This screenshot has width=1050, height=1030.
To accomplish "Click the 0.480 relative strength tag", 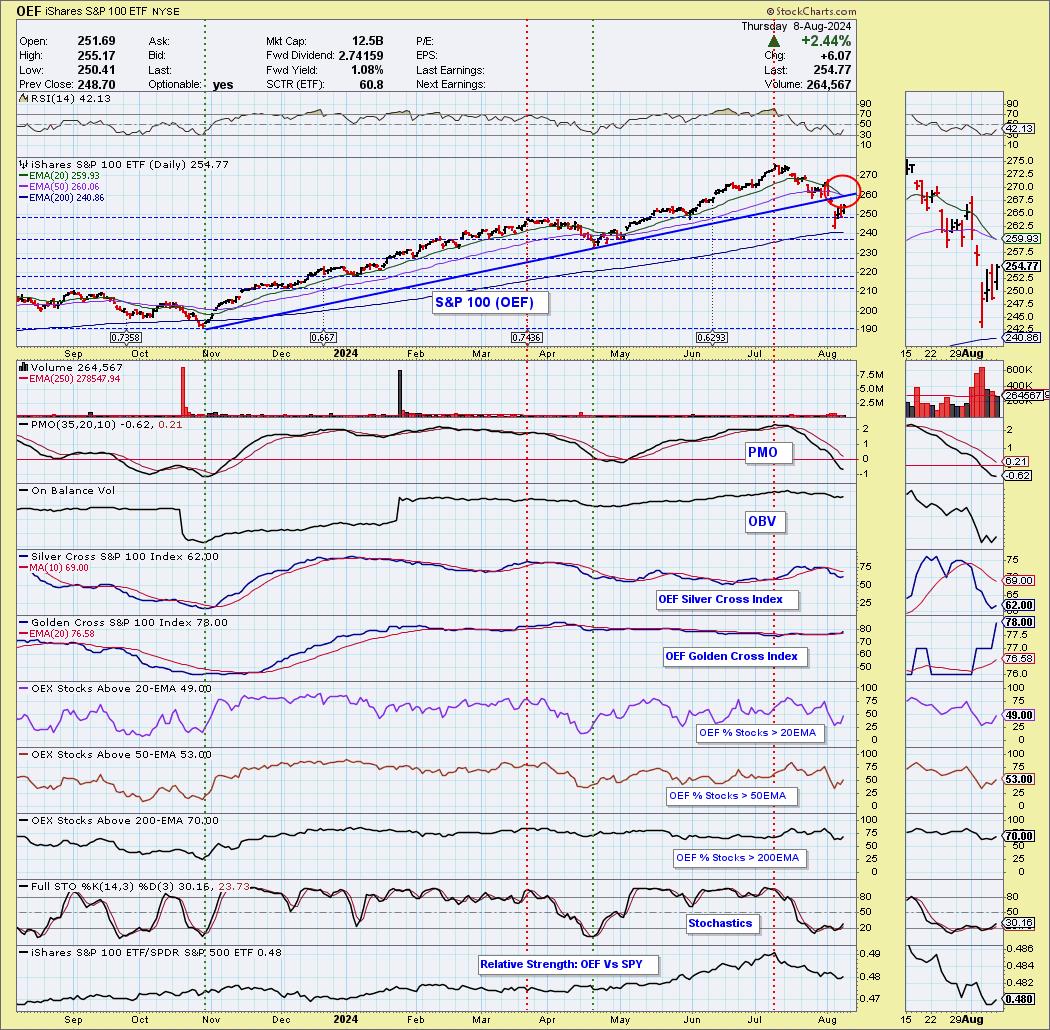I will [1019, 999].
